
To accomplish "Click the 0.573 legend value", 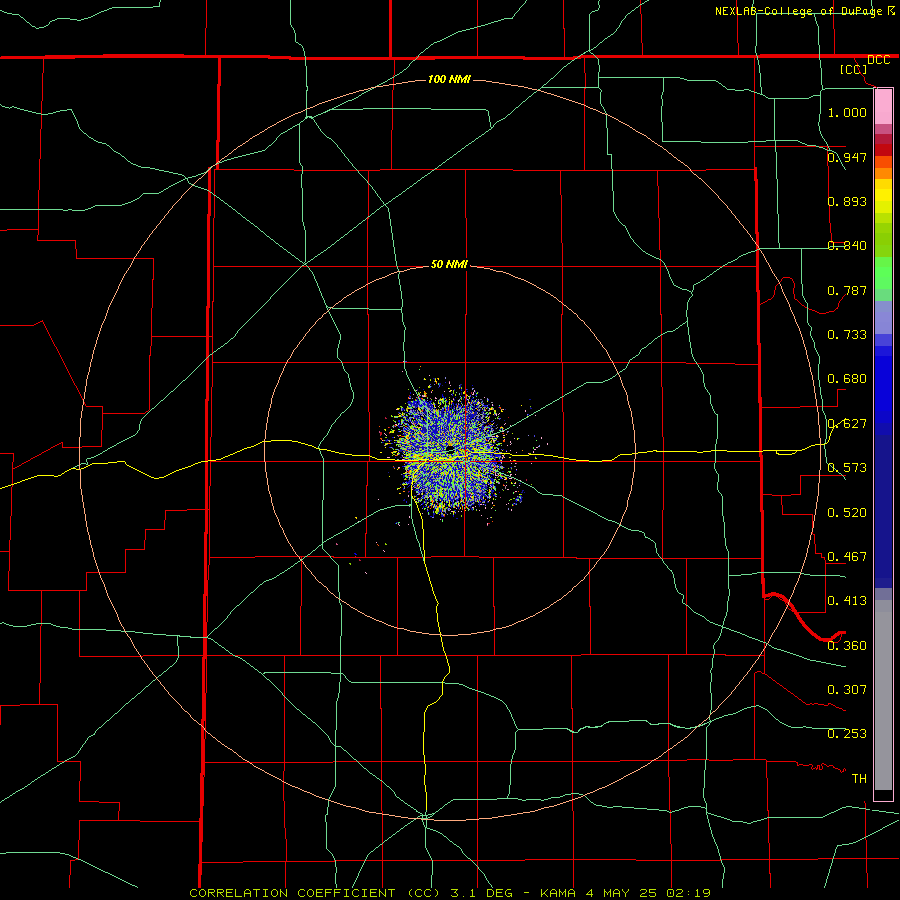I will pyautogui.click(x=847, y=468).
